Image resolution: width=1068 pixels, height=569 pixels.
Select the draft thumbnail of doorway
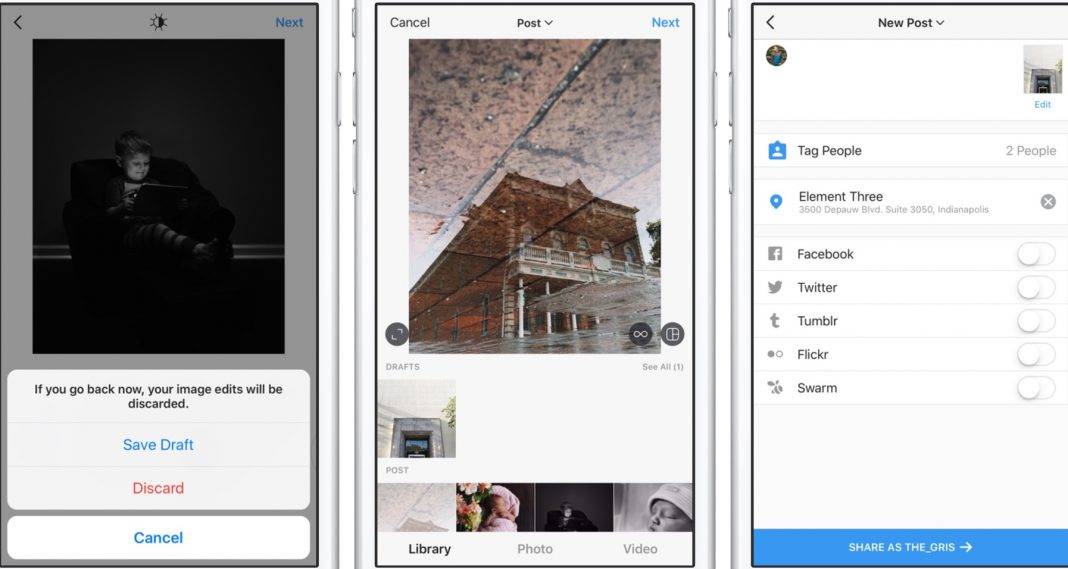(x=417, y=418)
